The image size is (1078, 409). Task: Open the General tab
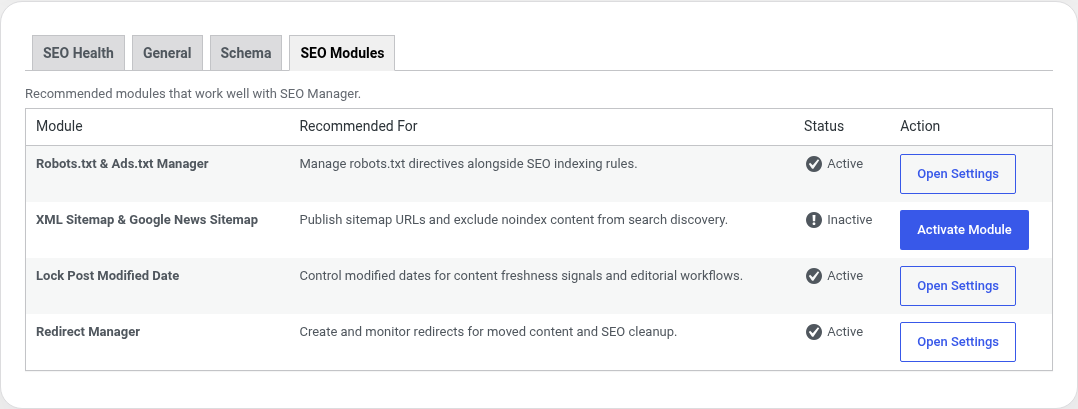pos(167,53)
